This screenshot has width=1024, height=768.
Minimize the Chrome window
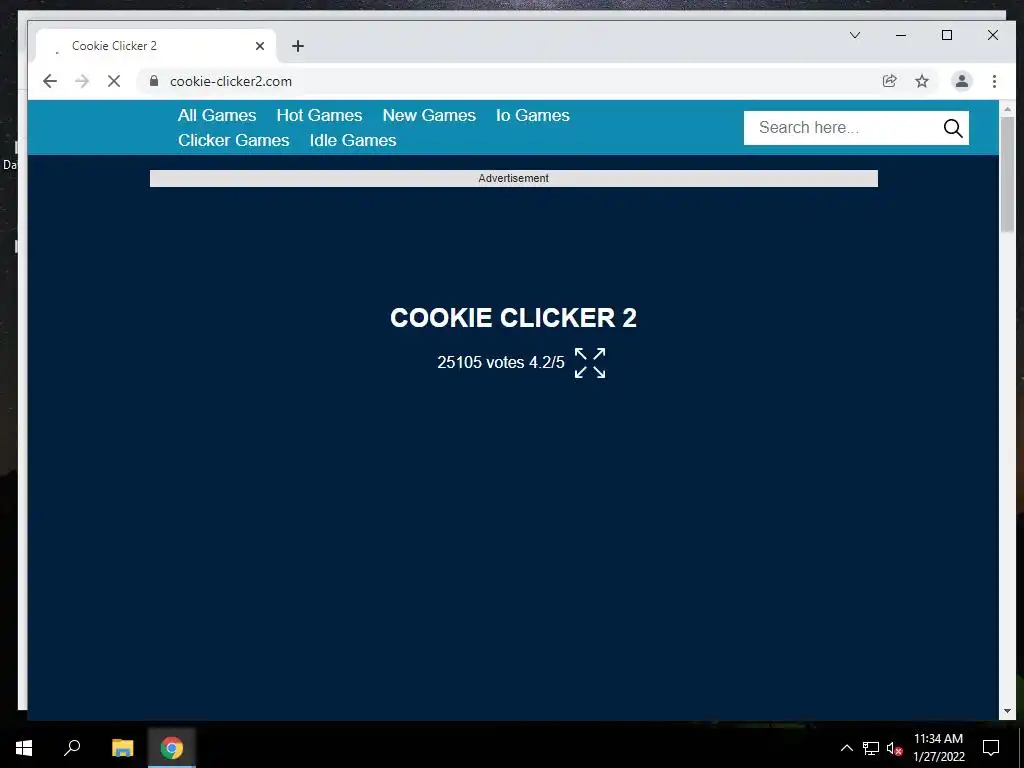901,35
